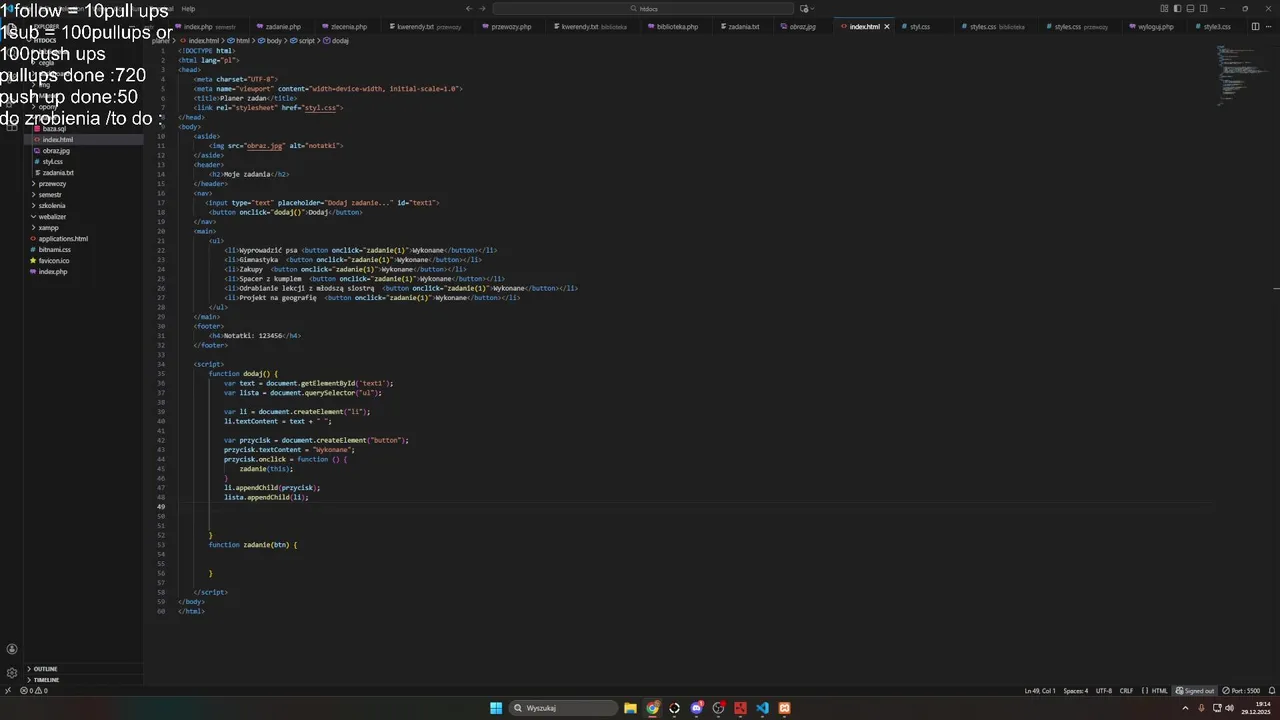Open applications.html in the explorer
This screenshot has width=1280, height=720.
click(84, 239)
